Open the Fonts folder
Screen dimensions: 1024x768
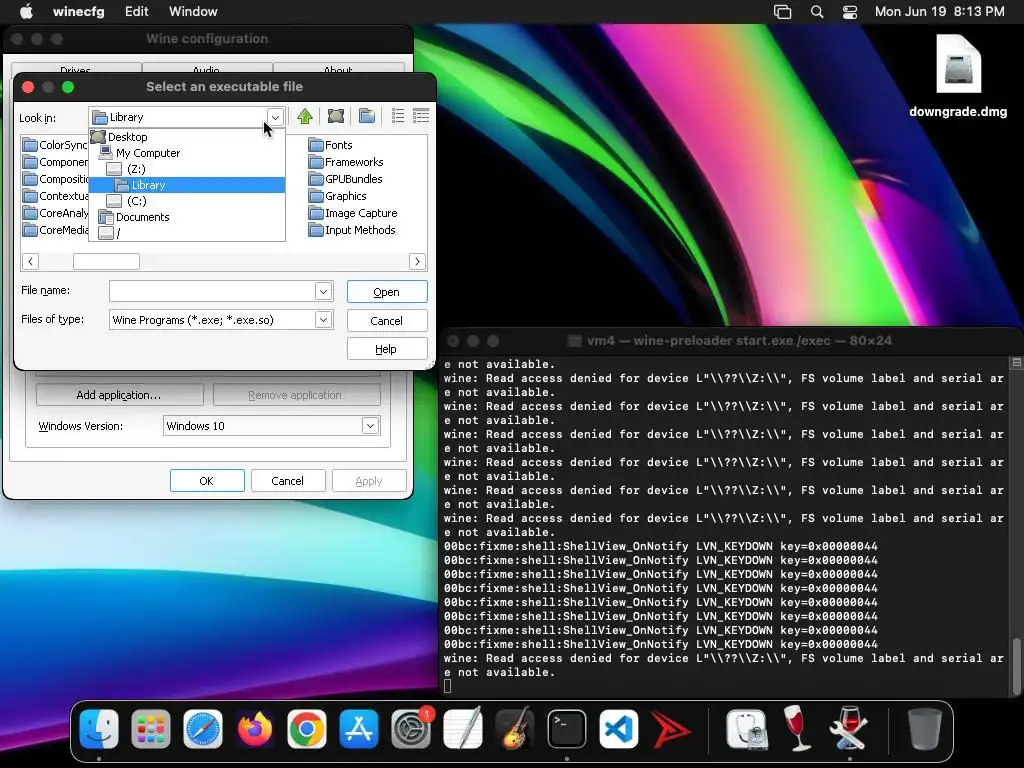coord(330,145)
